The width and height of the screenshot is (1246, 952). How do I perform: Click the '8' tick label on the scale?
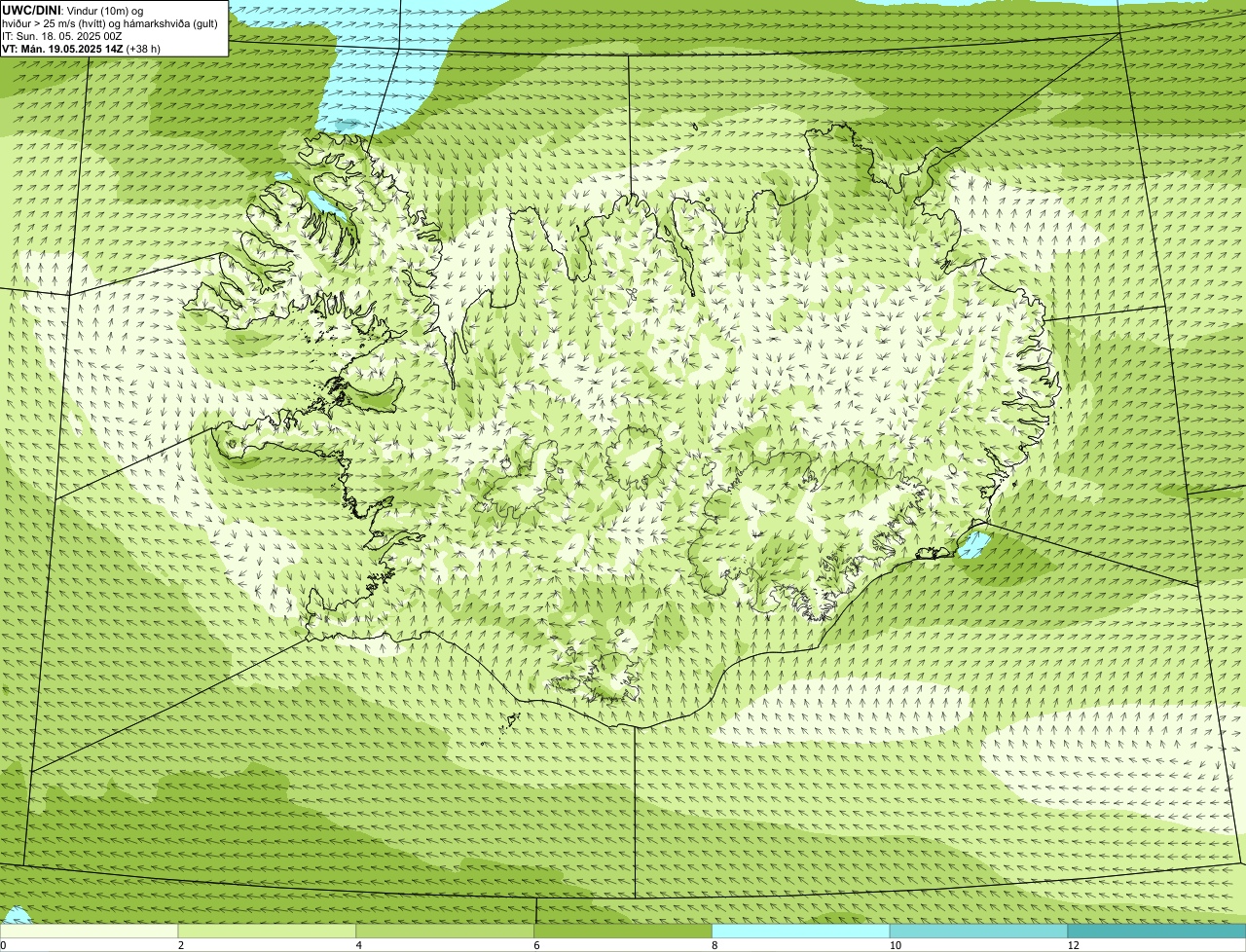(715, 945)
